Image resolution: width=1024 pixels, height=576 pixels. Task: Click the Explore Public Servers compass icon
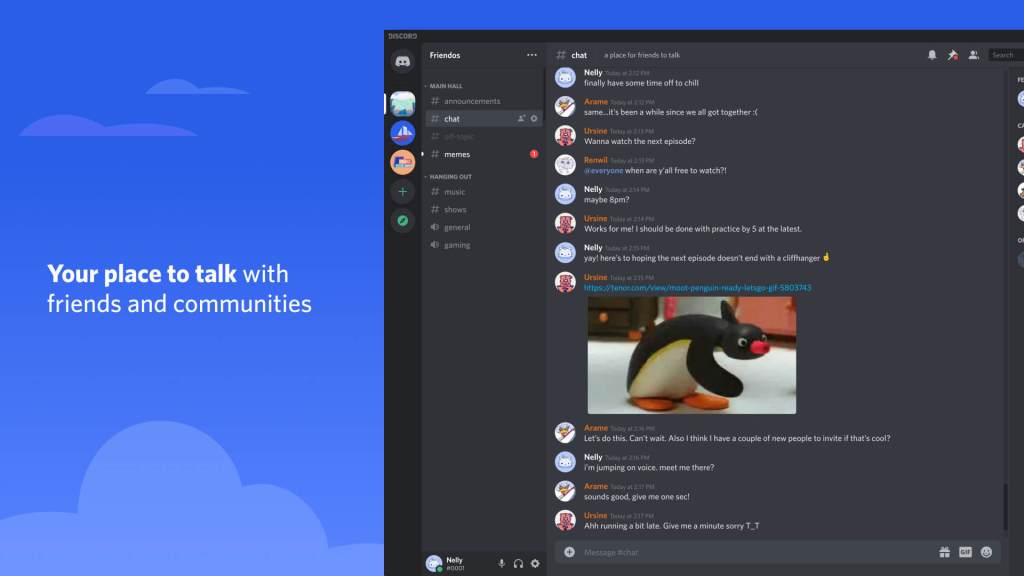(402, 221)
